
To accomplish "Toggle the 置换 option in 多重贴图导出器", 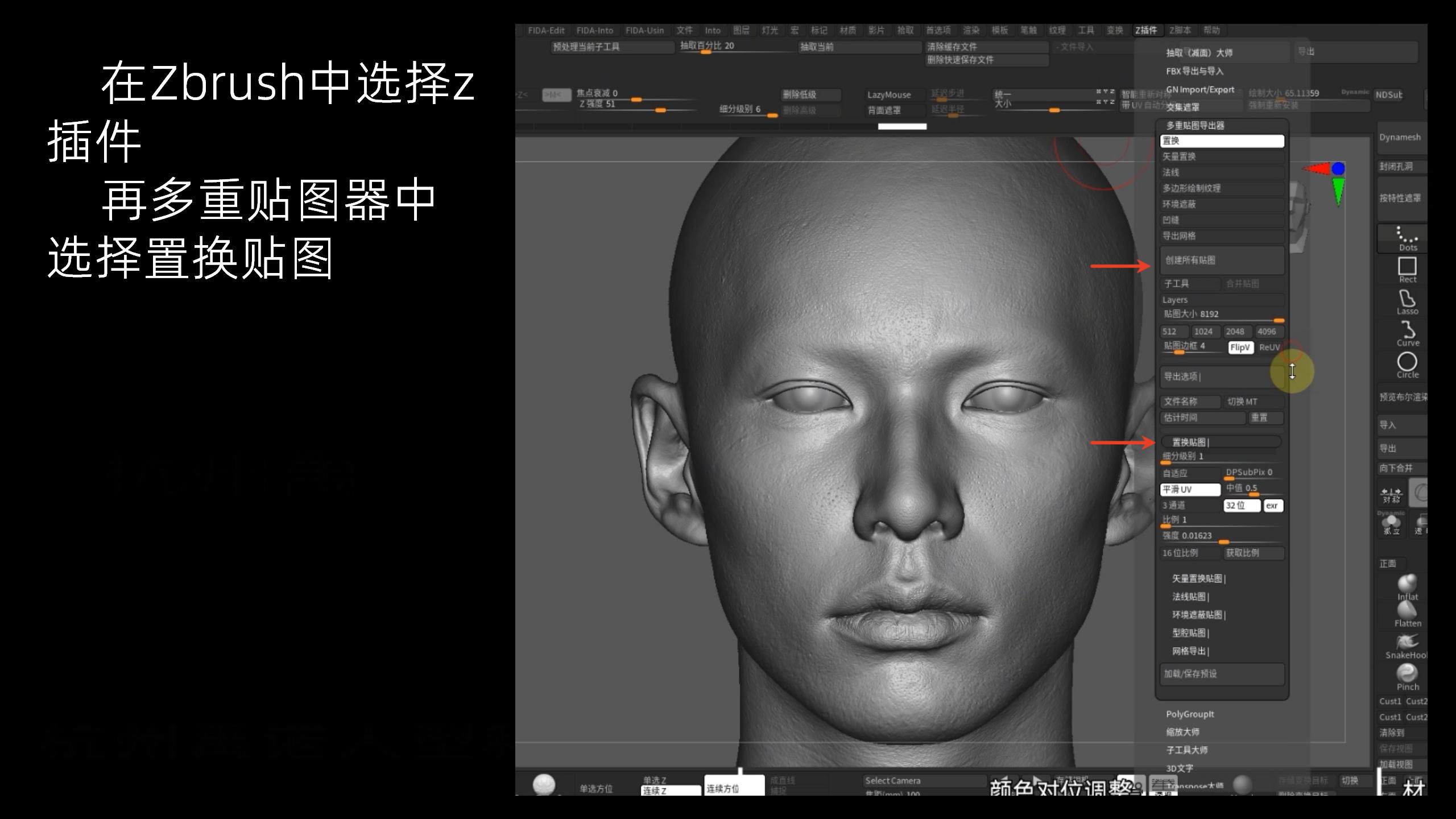I will pyautogui.click(x=1222, y=140).
